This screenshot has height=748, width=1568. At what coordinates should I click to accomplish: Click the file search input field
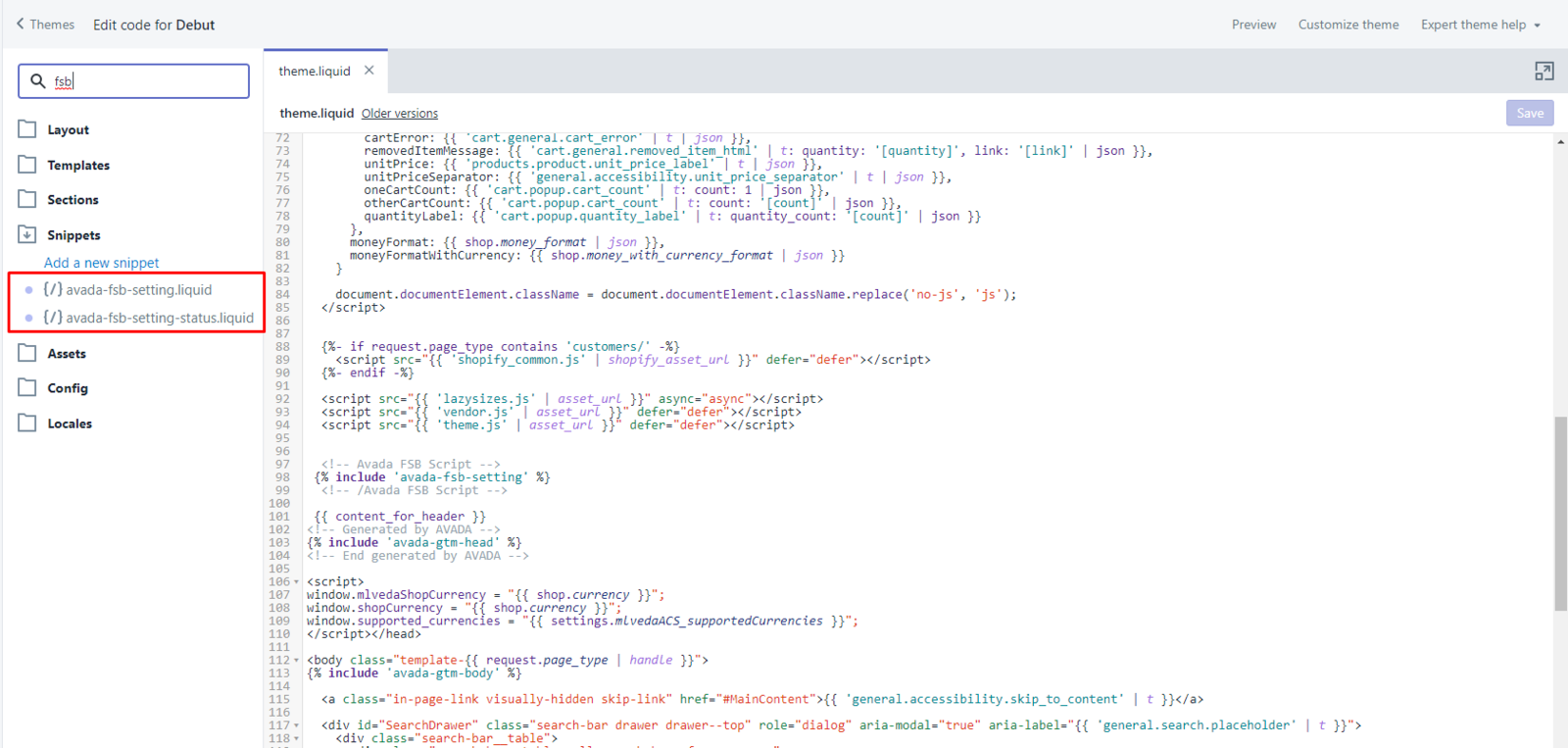pyautogui.click(x=133, y=81)
